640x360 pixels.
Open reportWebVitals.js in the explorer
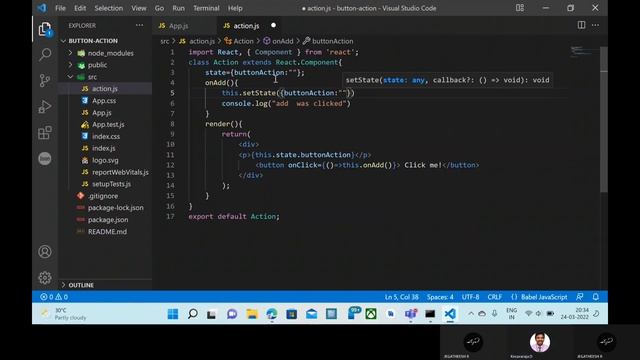(120, 172)
